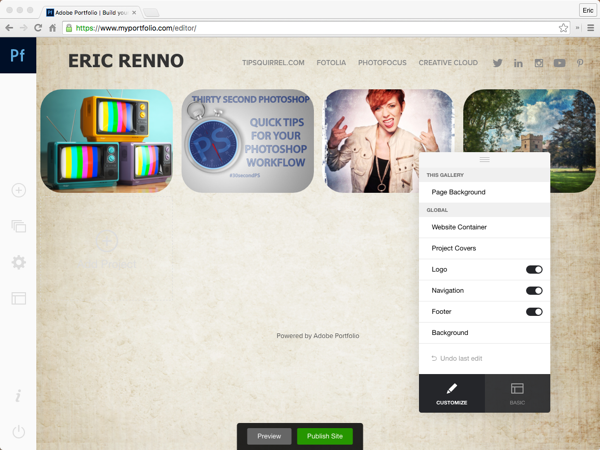Open the TIPSQUIRREL.COM nav link
The width and height of the screenshot is (600, 450).
tap(273, 63)
